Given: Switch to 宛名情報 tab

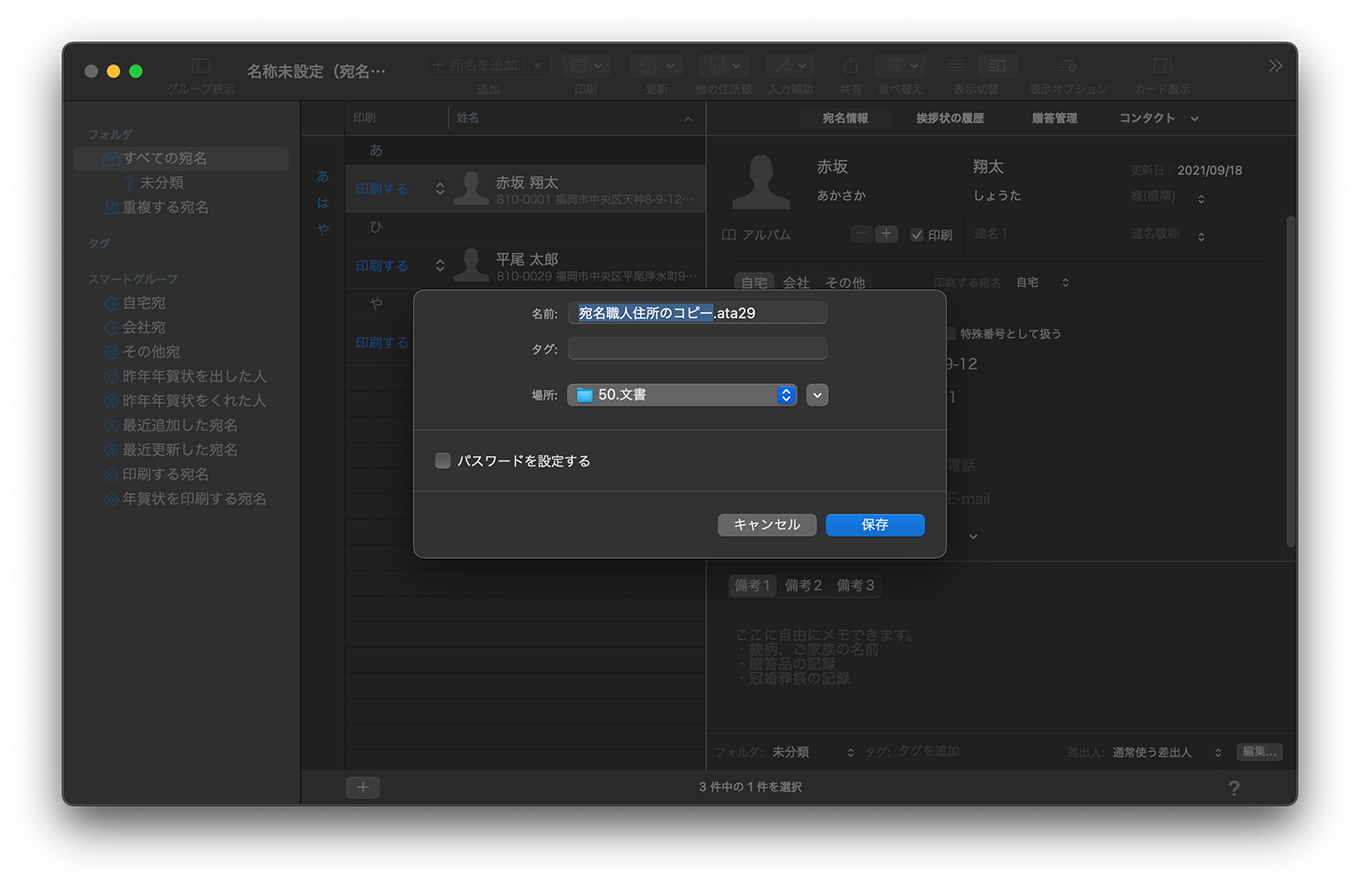Looking at the screenshot, I should pyautogui.click(x=845, y=118).
